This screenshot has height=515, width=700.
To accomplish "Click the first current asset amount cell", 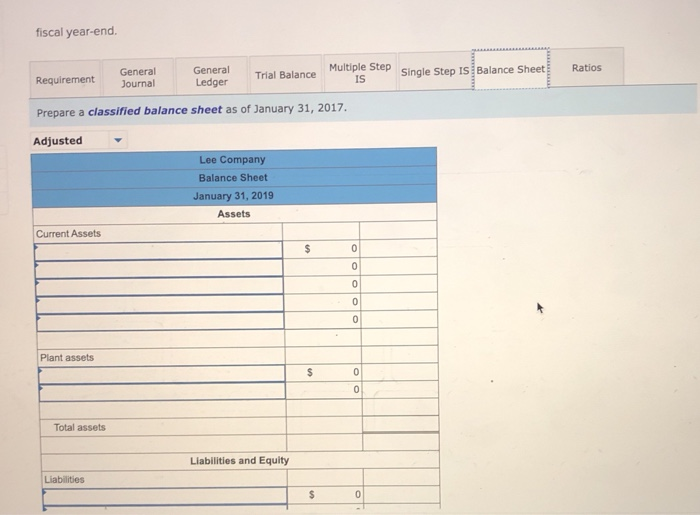I will coord(321,248).
